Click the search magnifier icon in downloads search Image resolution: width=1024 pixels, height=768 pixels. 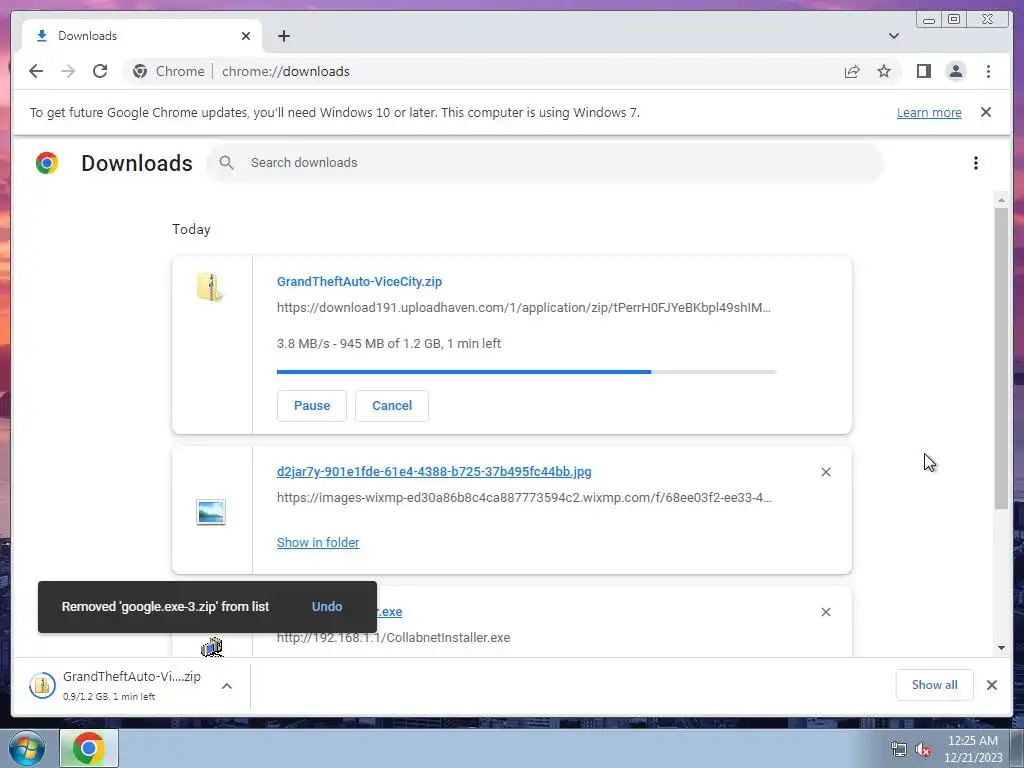tap(226, 163)
